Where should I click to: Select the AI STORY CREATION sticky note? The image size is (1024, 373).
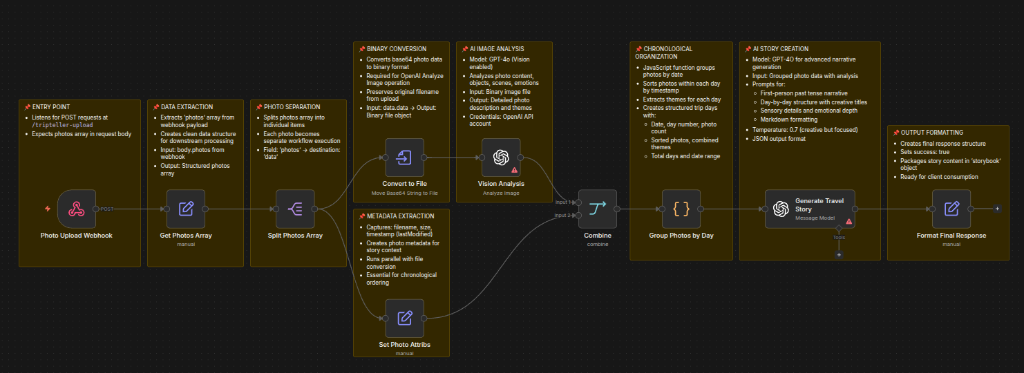click(810, 151)
